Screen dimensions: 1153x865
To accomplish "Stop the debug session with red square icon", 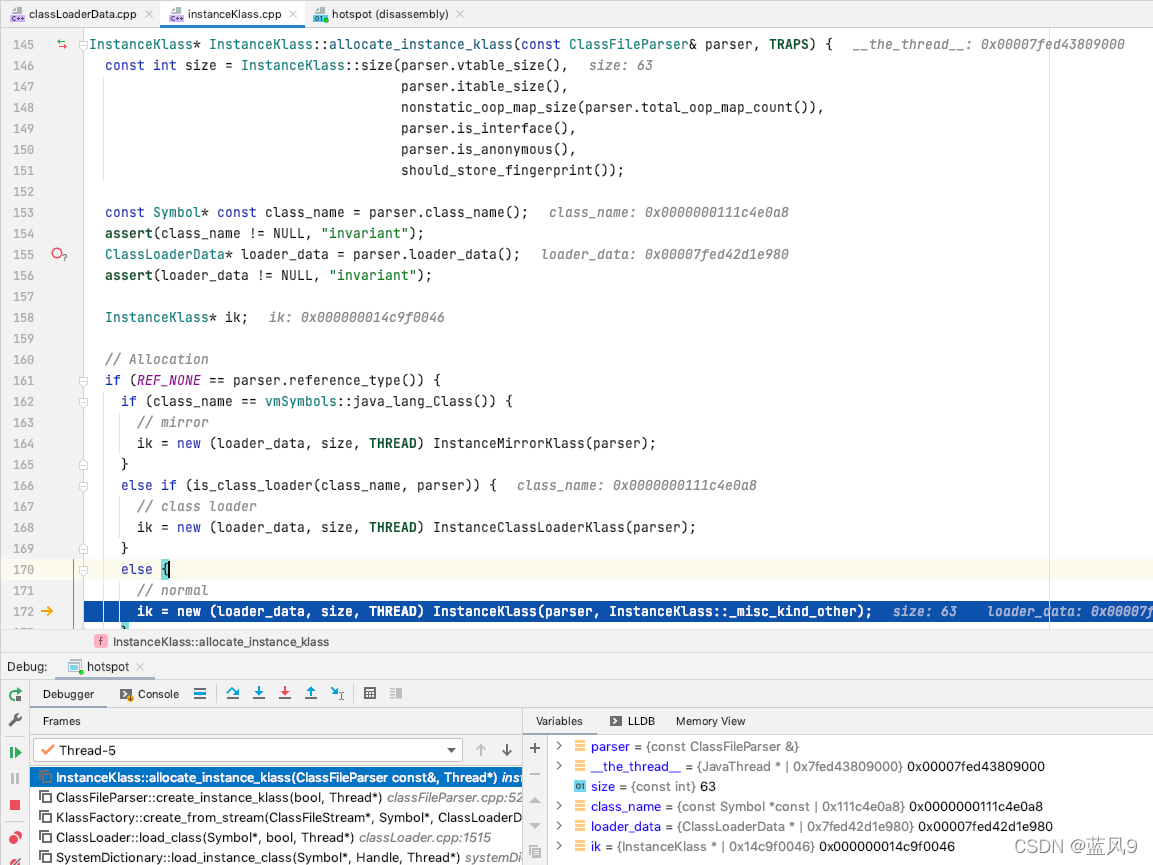I will point(14,807).
